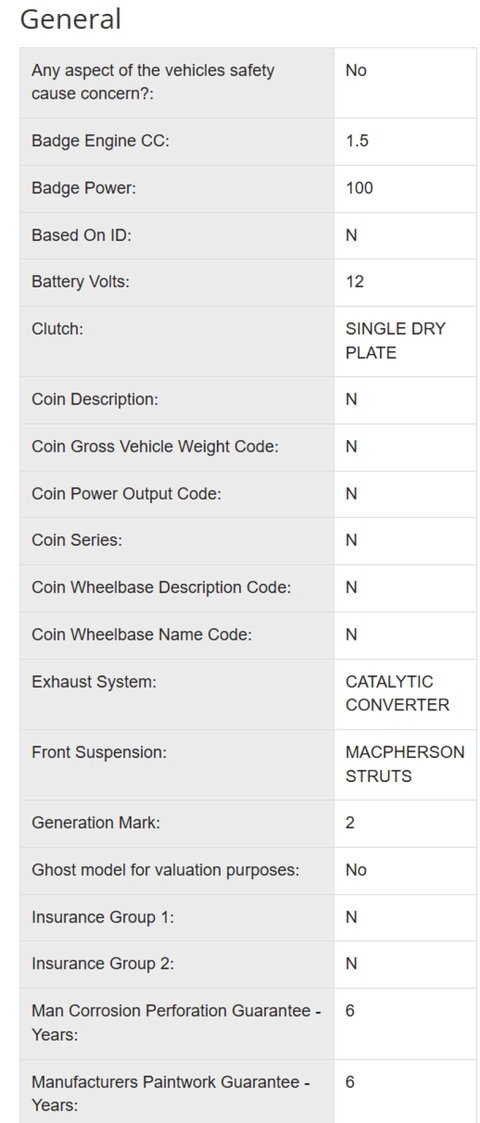The width and height of the screenshot is (480, 1123).
Task: Click the Insurance Group 2 label
Action: (102, 965)
